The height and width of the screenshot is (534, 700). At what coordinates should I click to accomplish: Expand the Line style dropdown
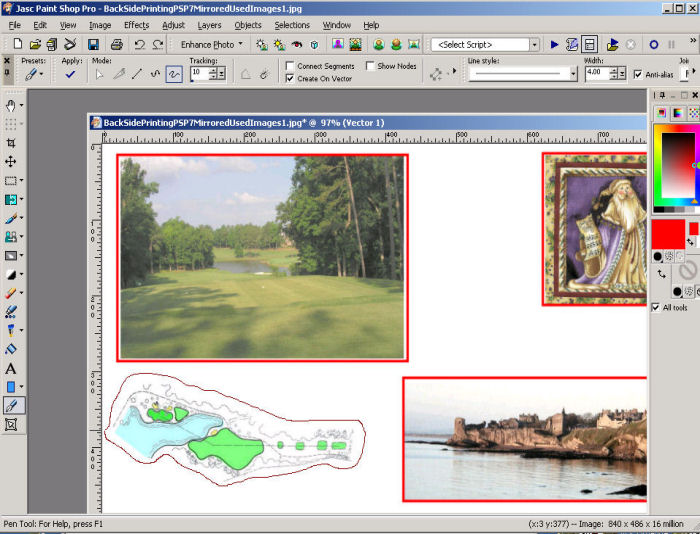[x=572, y=73]
